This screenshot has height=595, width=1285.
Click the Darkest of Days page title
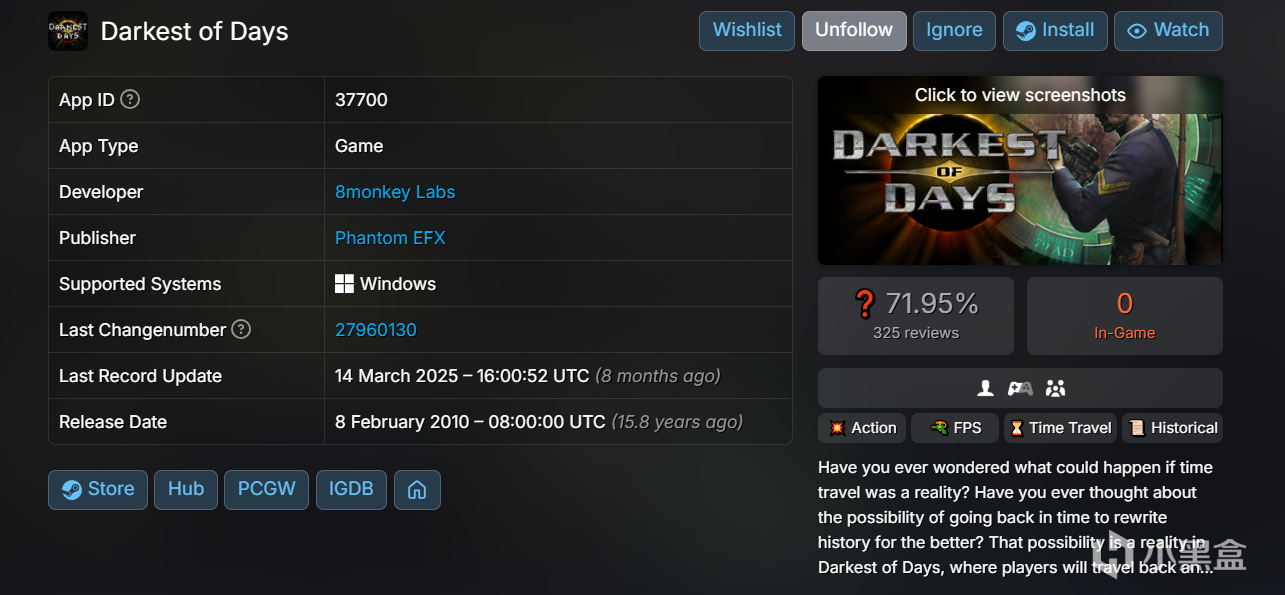[194, 31]
